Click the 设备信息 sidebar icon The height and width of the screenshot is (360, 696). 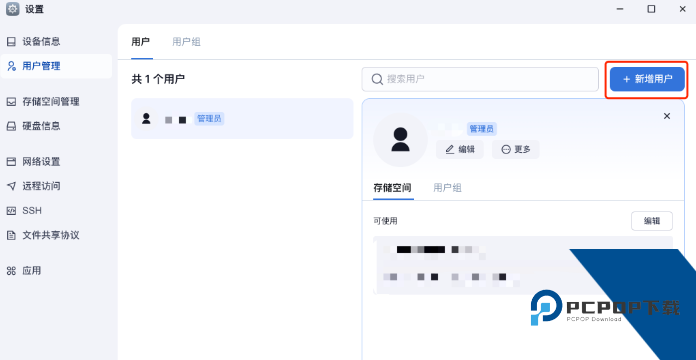11,42
